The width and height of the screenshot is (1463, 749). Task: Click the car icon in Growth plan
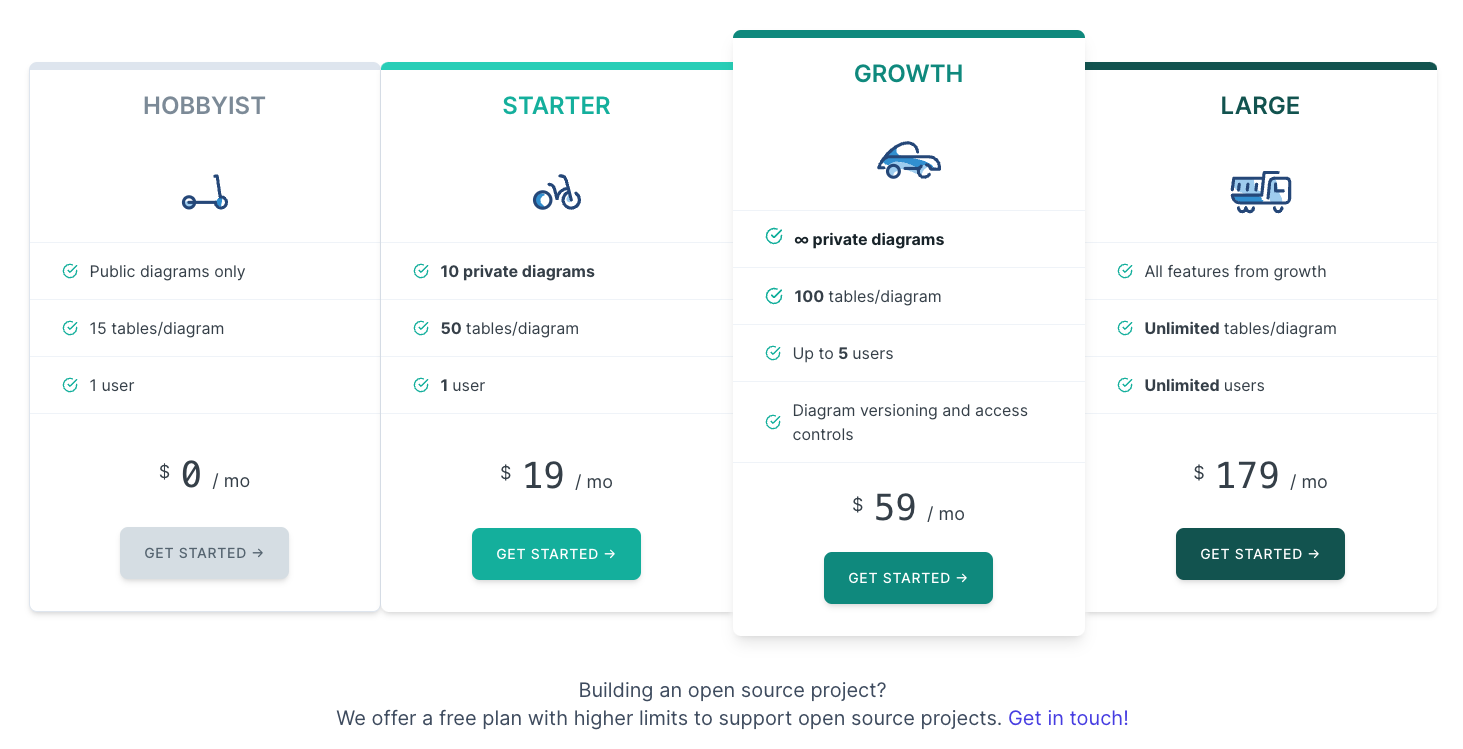[x=908, y=160]
